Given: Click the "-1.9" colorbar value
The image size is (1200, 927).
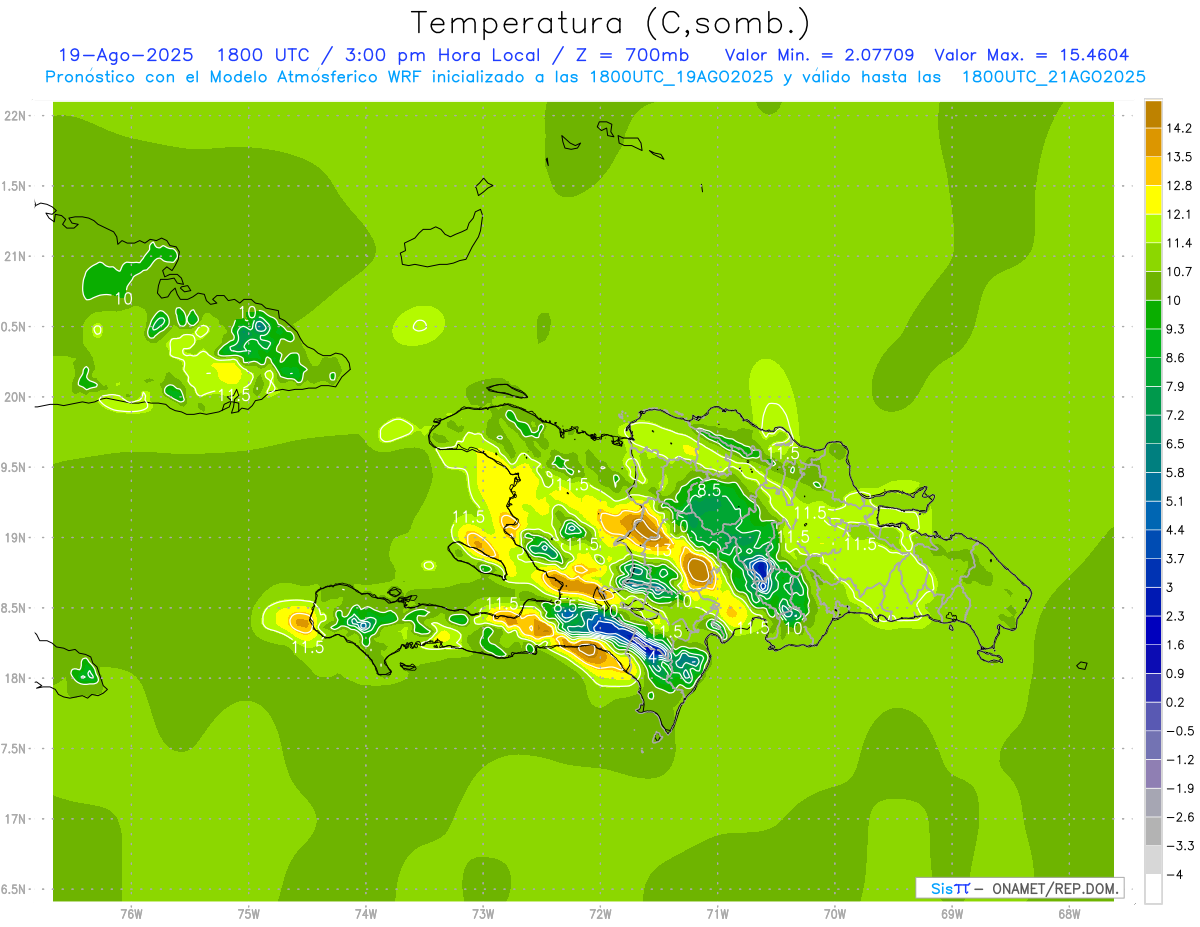Looking at the screenshot, I should point(1179,788).
